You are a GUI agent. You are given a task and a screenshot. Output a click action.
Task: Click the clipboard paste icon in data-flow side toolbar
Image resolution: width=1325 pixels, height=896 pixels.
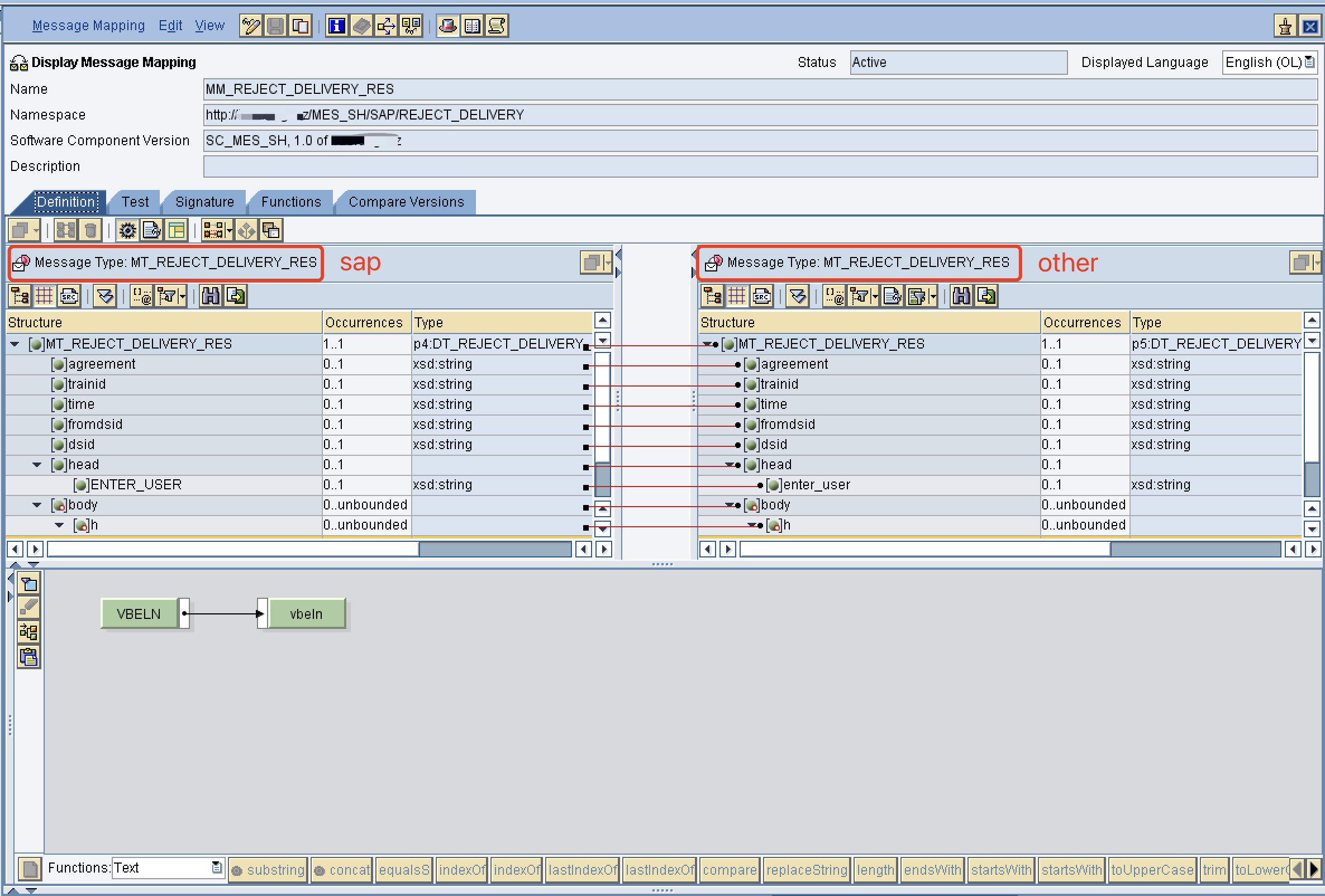[28, 657]
